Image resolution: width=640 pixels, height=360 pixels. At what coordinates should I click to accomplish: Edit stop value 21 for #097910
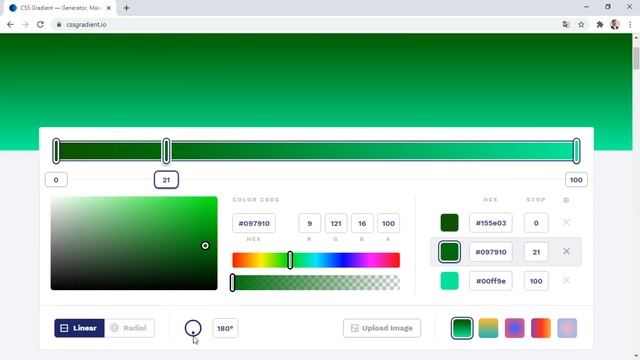tap(536, 252)
